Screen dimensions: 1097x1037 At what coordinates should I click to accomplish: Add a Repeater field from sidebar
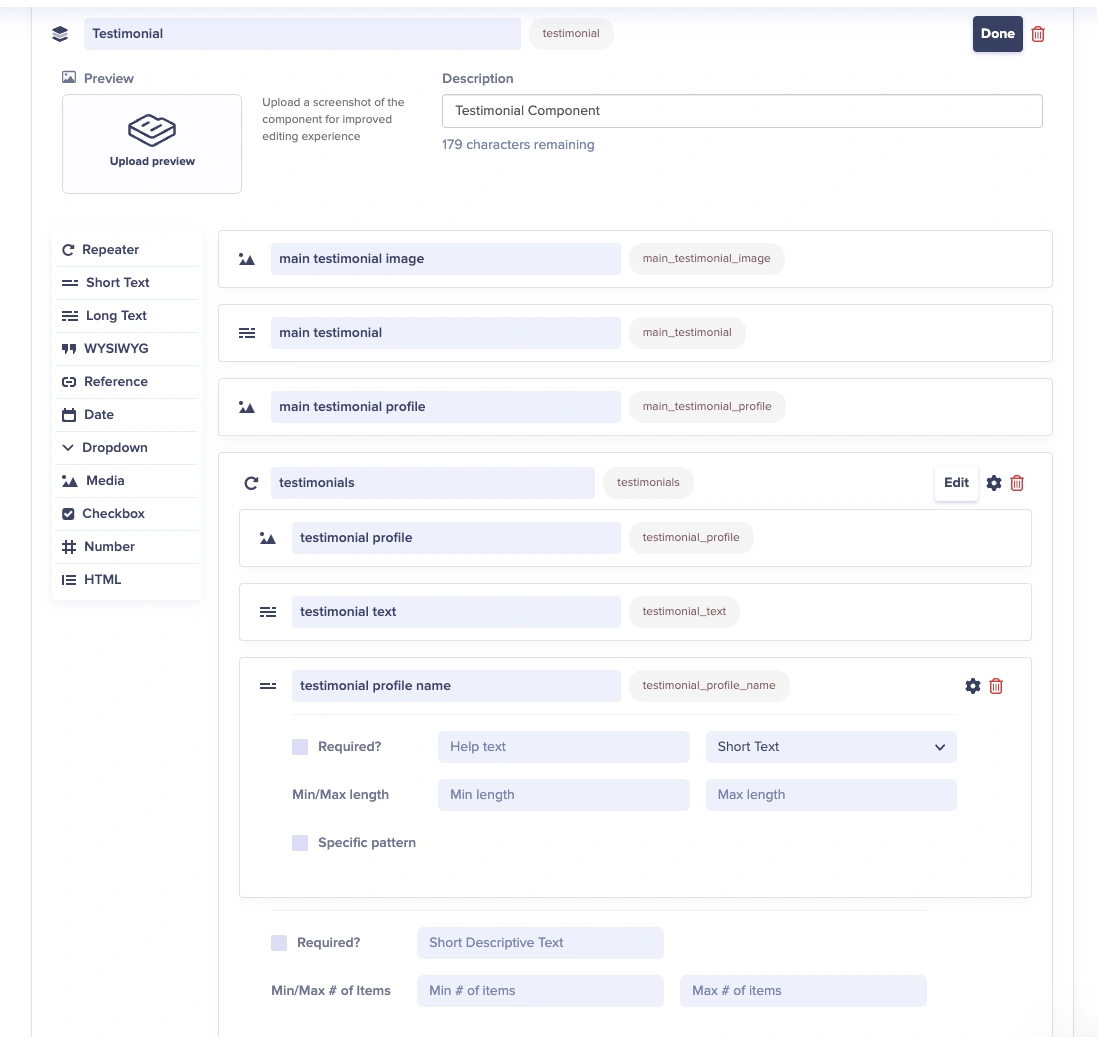coord(110,250)
